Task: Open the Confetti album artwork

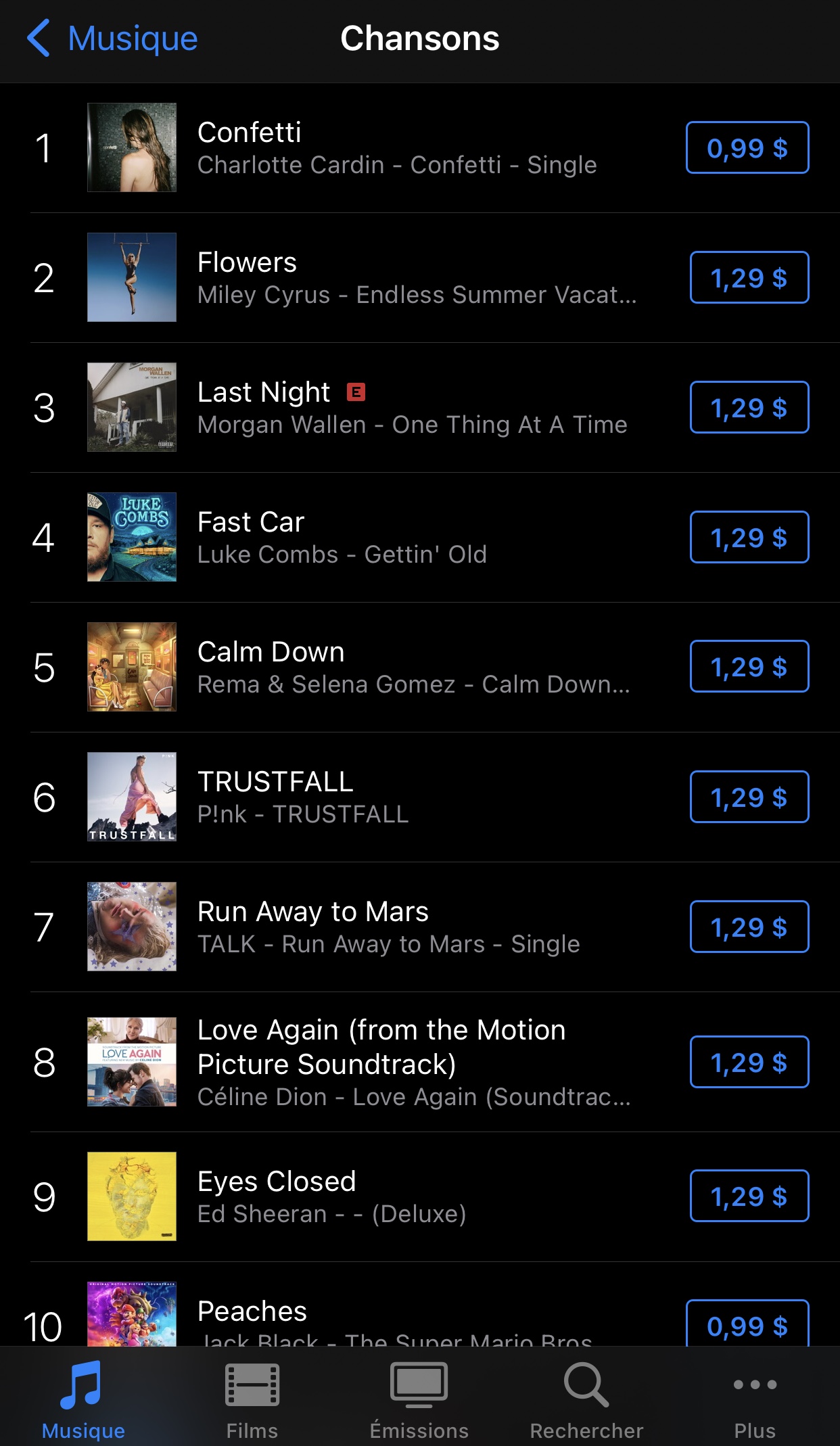Action: point(132,147)
